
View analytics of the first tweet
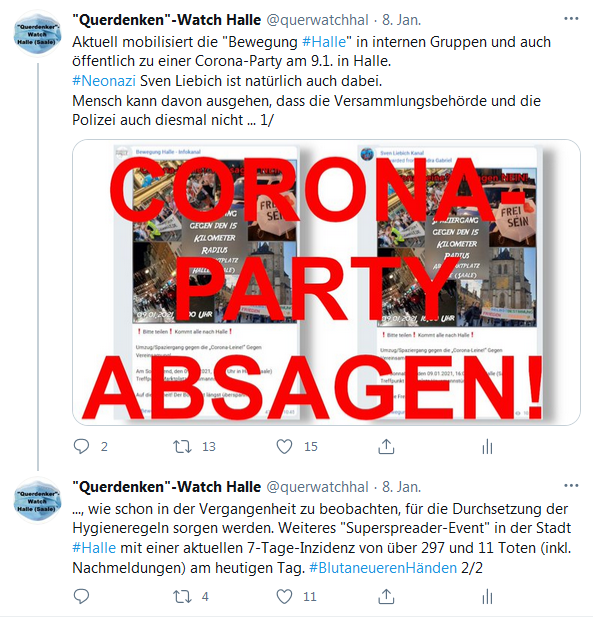tap(487, 447)
